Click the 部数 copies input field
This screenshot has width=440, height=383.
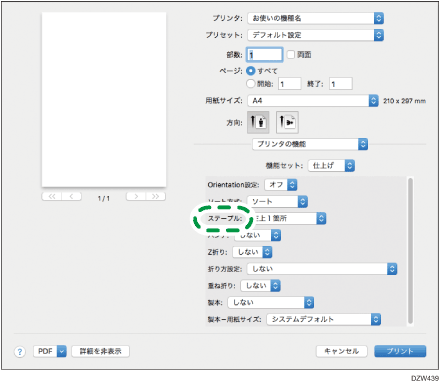click(x=265, y=55)
